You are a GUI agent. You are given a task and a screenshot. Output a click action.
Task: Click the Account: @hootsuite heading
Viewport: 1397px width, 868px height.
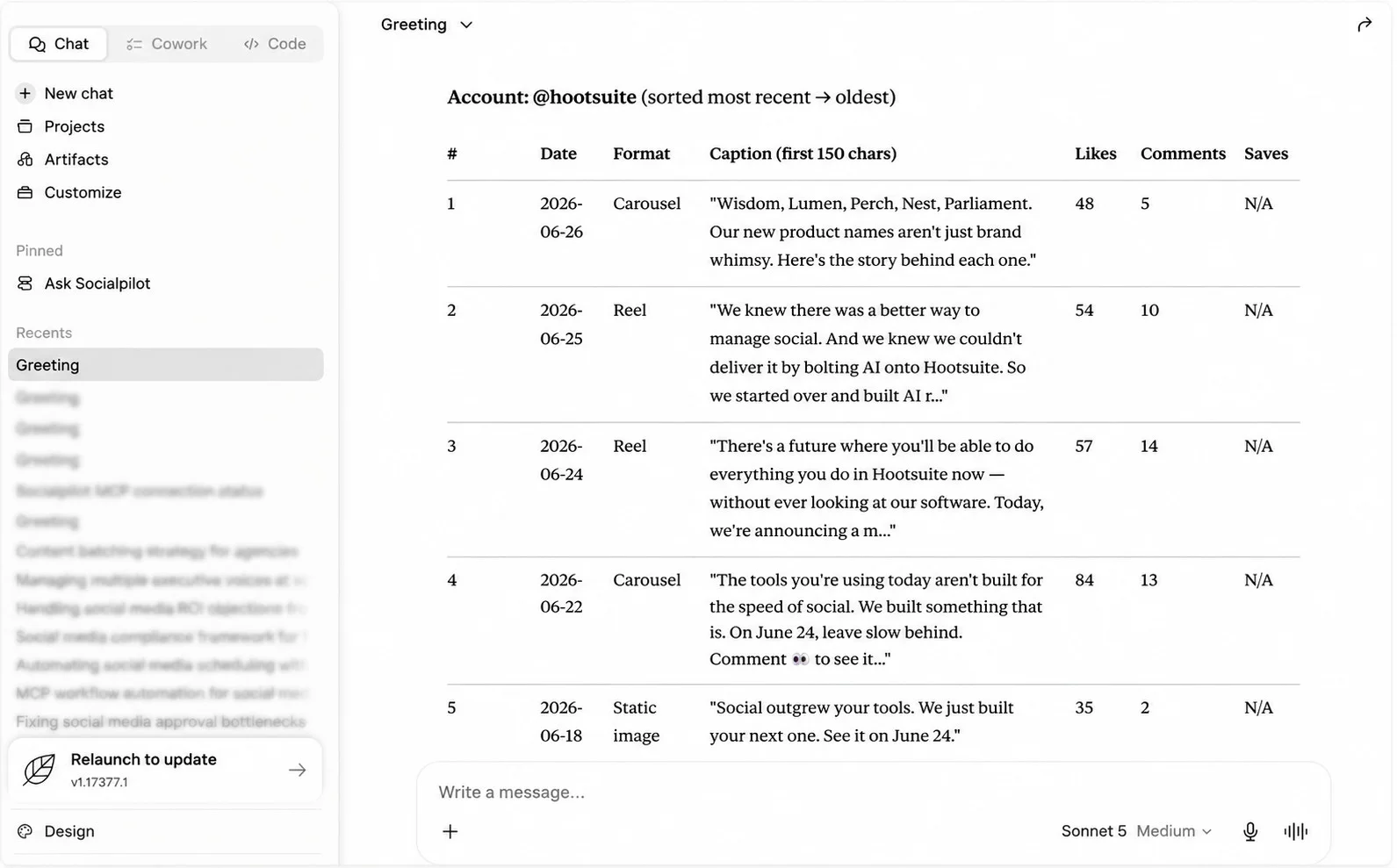tap(671, 97)
